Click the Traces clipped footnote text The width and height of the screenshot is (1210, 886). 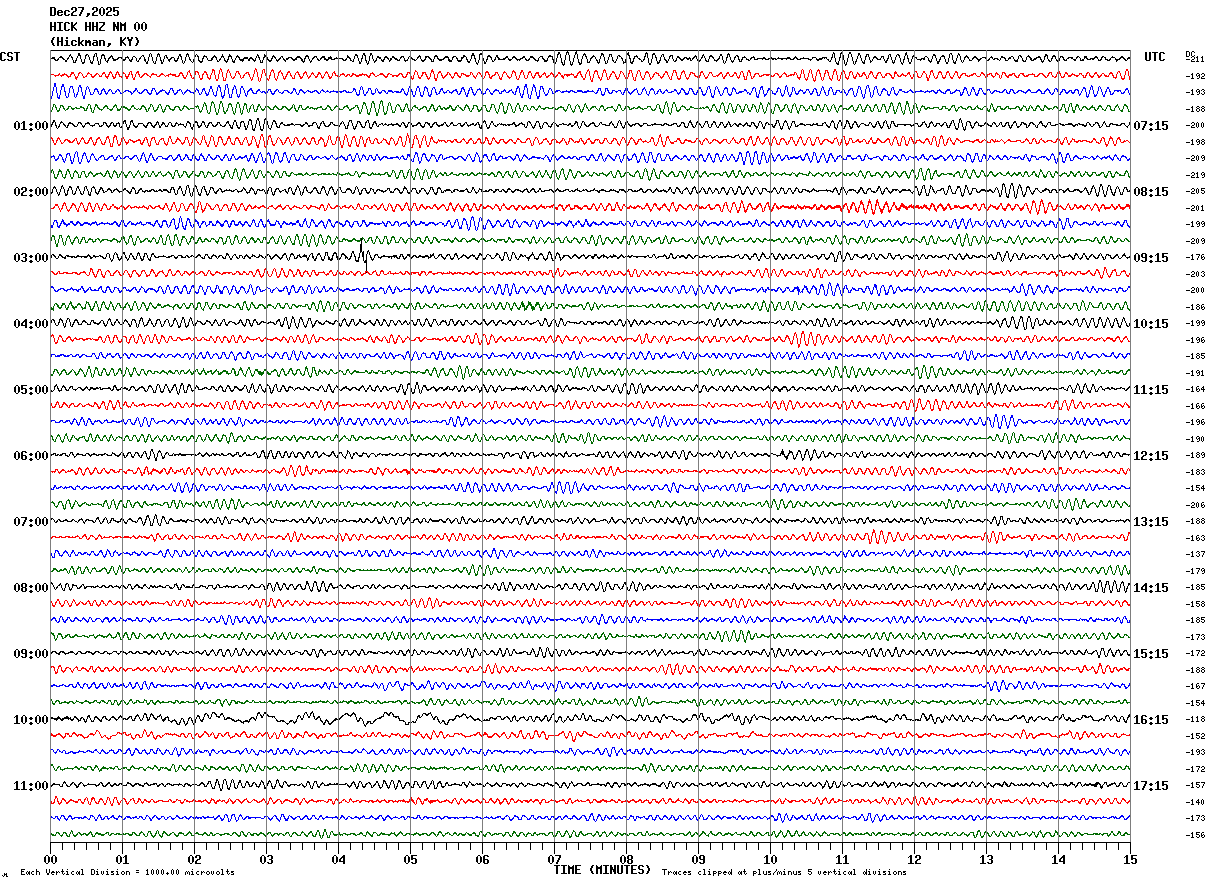(784, 873)
